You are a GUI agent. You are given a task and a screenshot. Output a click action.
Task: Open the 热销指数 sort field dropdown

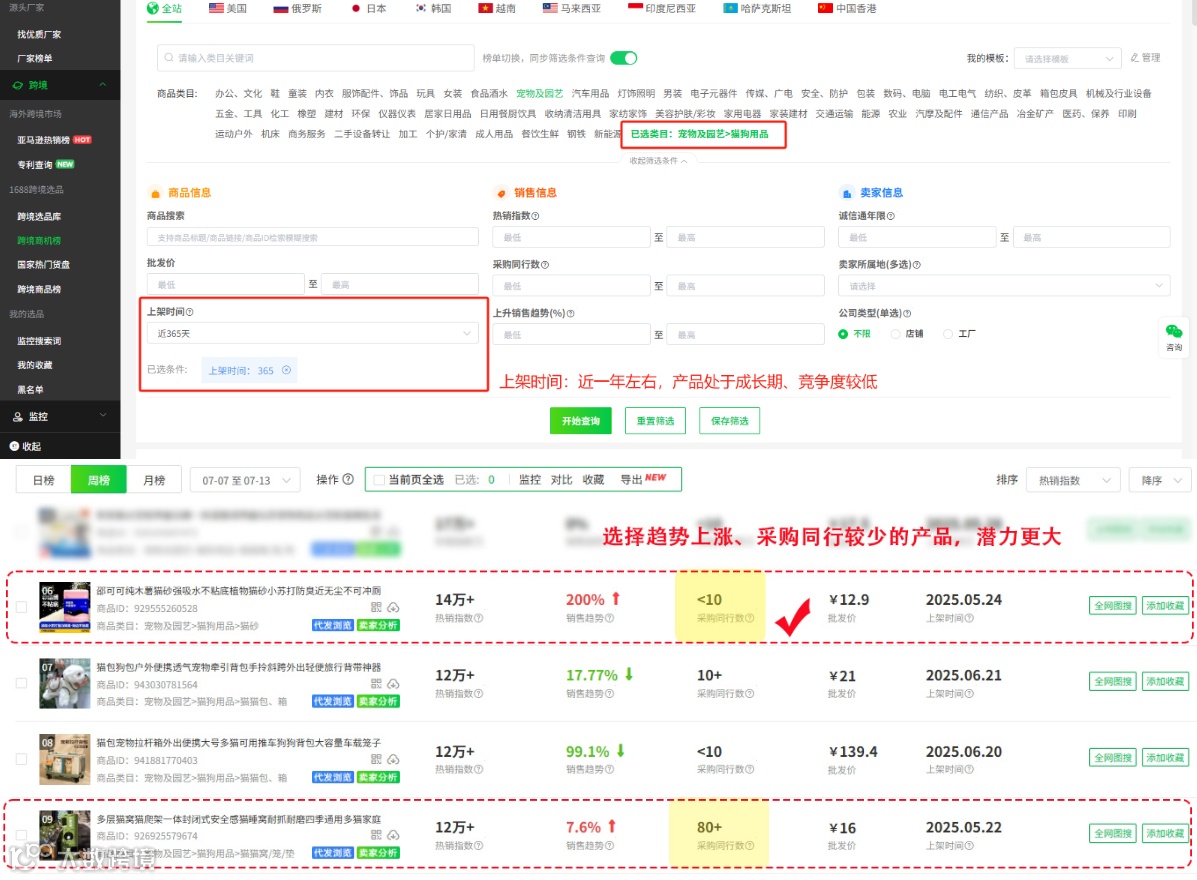(1074, 480)
